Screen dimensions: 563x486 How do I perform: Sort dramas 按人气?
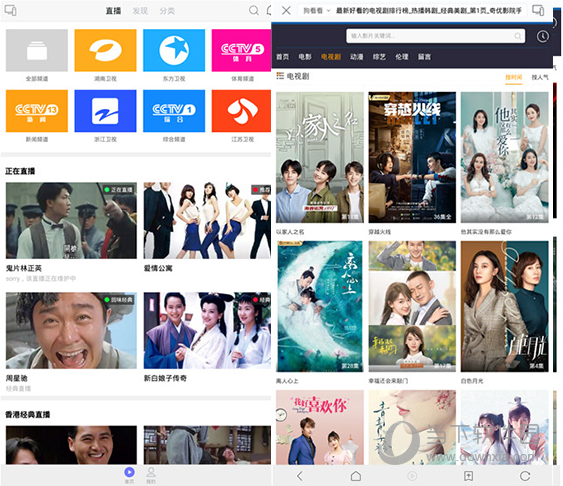click(x=540, y=77)
